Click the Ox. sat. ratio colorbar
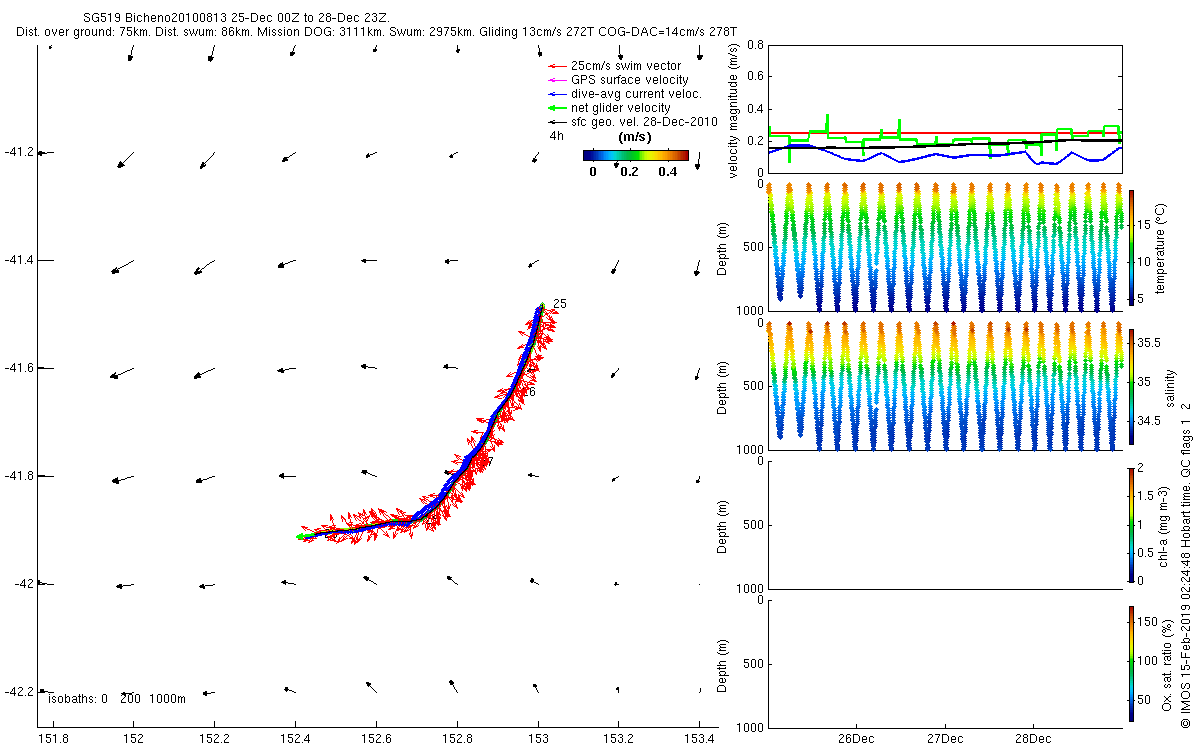1200x750 pixels. click(1132, 663)
